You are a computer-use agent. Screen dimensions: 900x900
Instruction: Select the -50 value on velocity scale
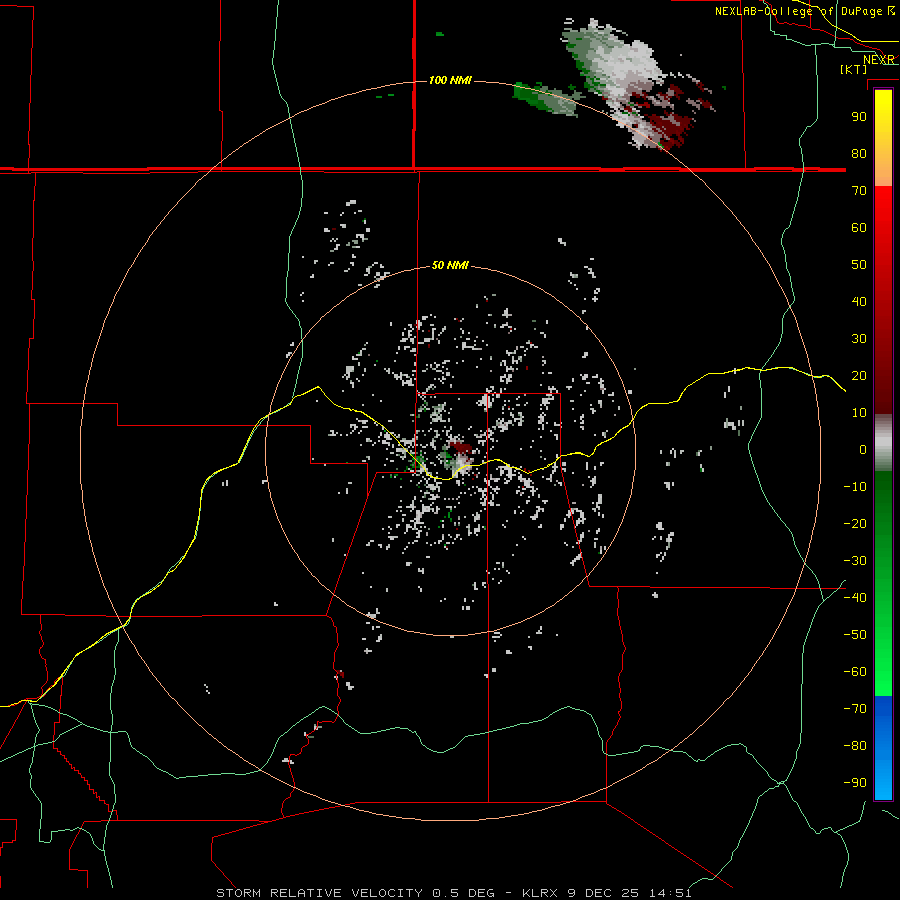click(x=855, y=635)
